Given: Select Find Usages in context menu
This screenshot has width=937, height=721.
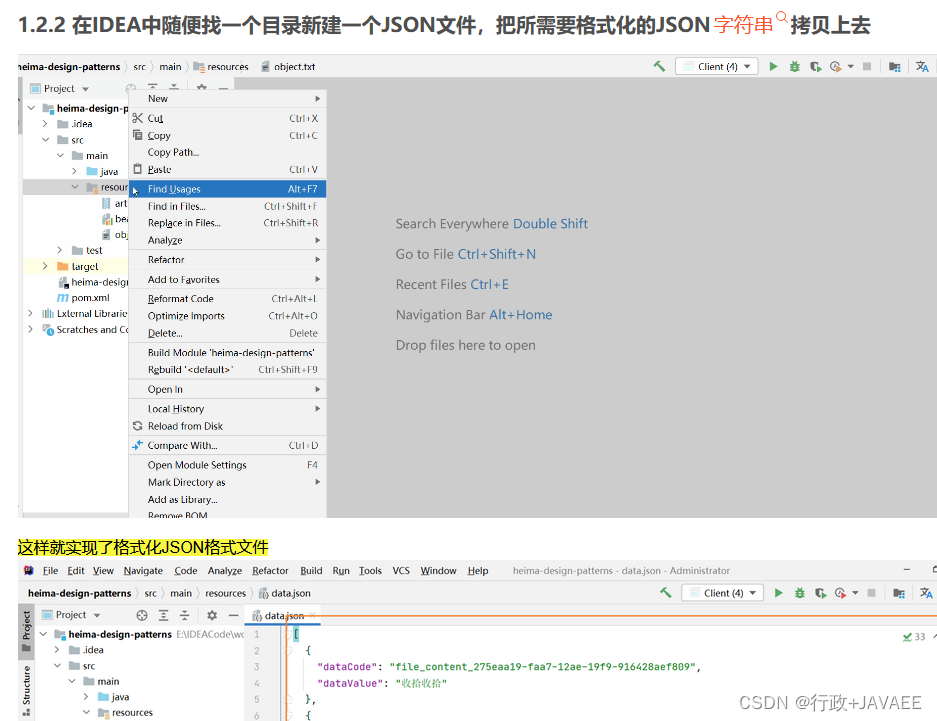Looking at the screenshot, I should tap(228, 189).
